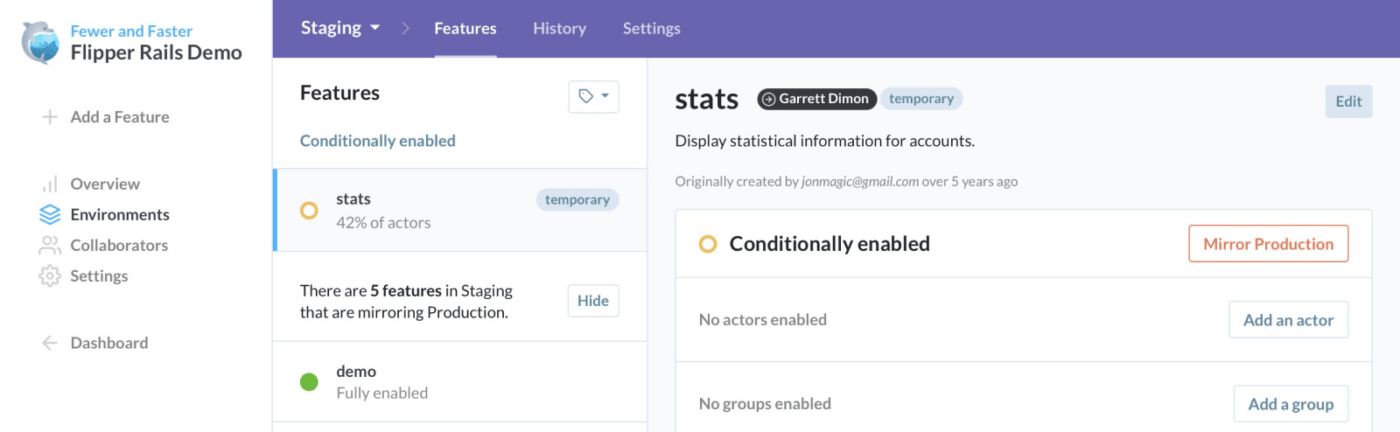Image resolution: width=1400 pixels, height=432 pixels.
Task: Click the Fewer and Faster organization link
Action: click(x=131, y=31)
